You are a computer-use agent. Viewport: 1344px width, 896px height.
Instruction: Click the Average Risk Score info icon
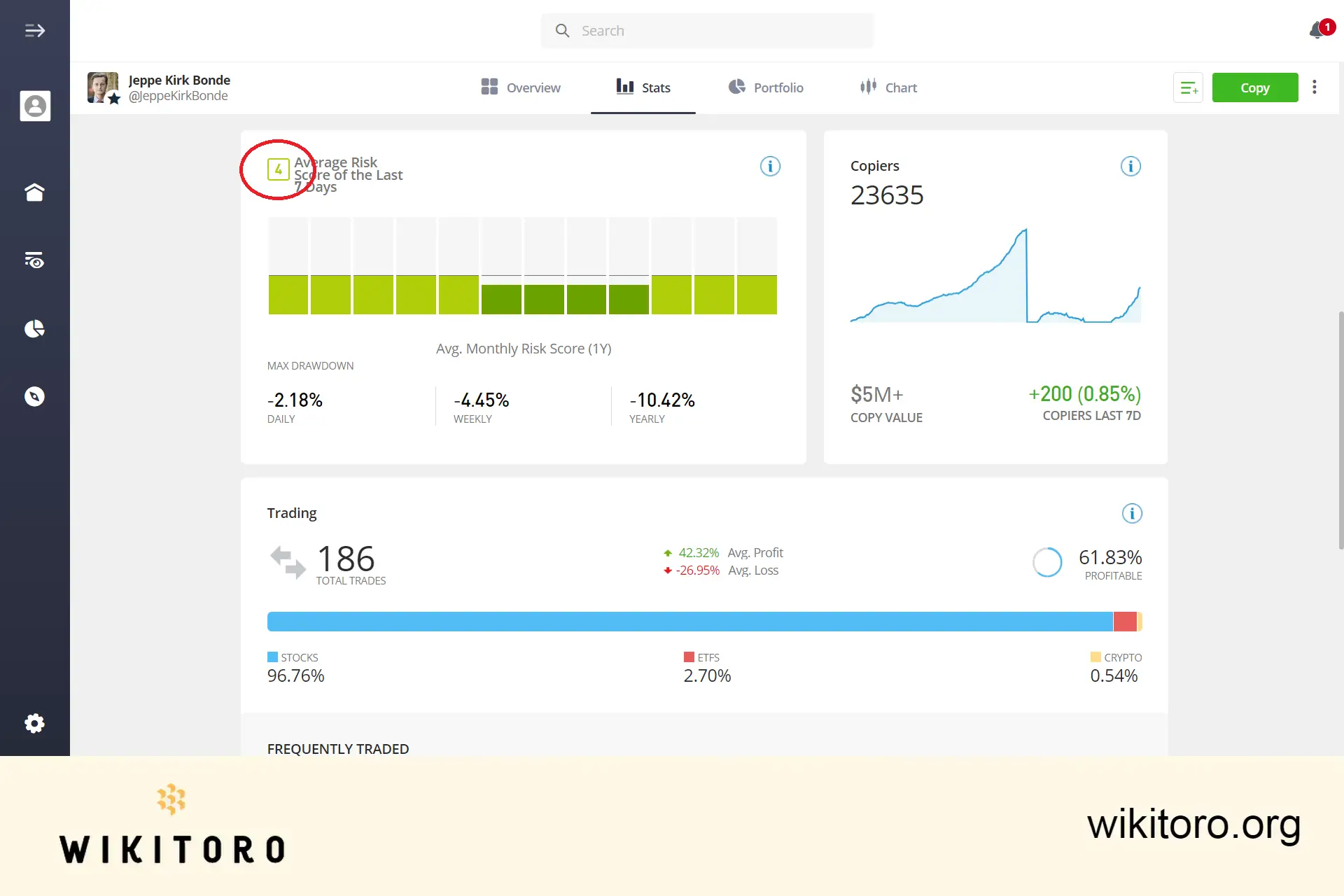pyautogui.click(x=770, y=166)
